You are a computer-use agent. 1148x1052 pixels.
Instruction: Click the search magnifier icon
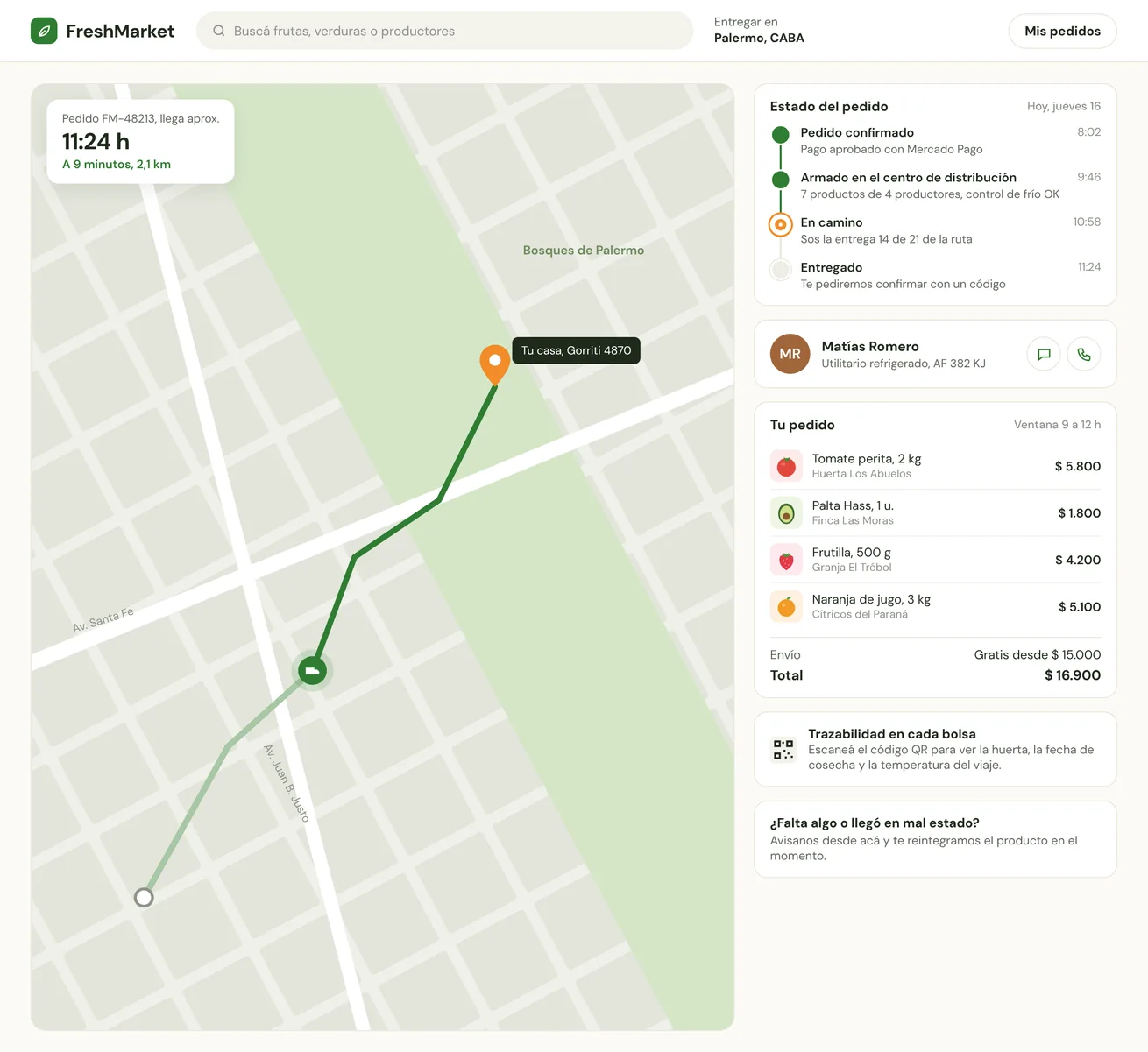point(219,31)
